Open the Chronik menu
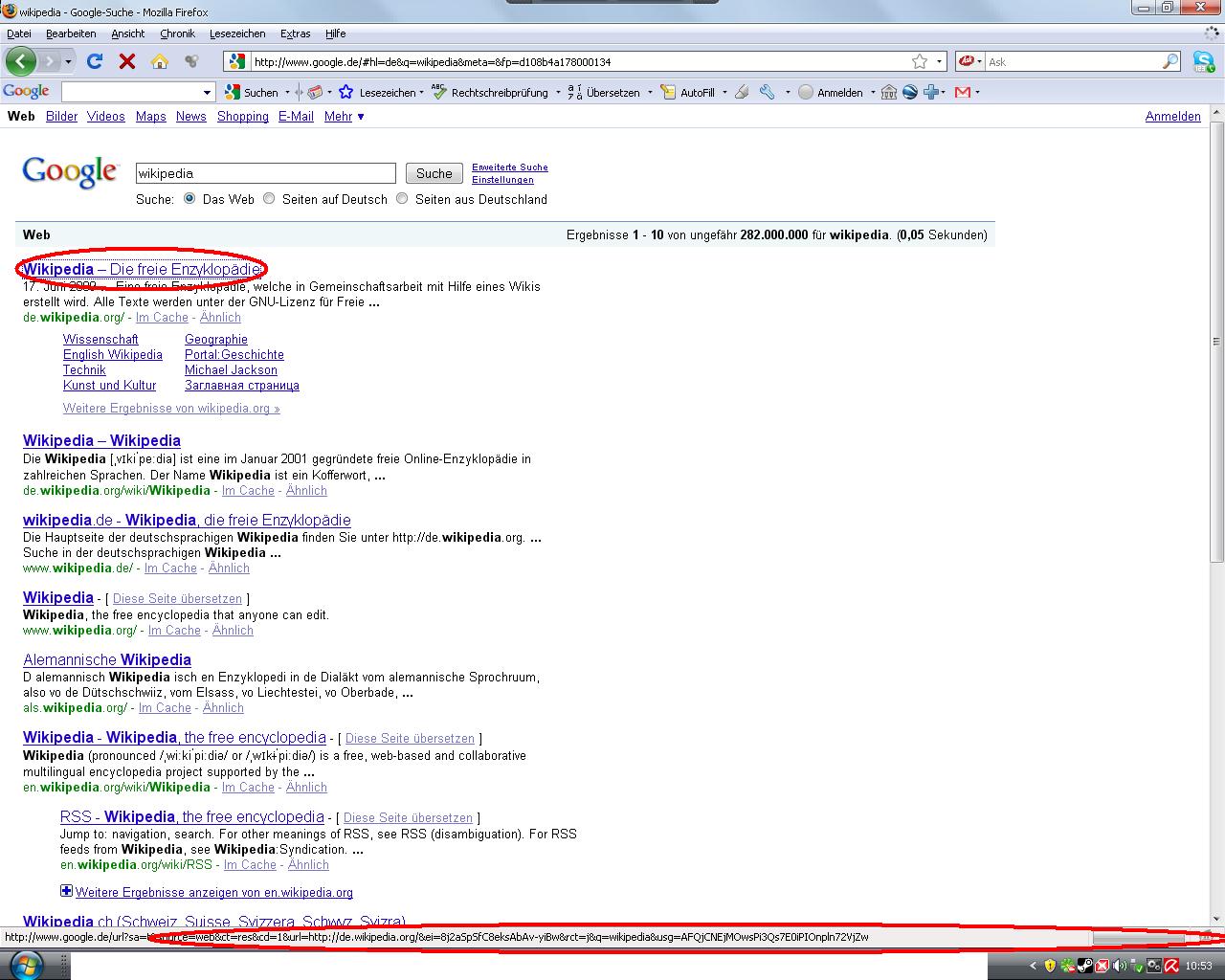 point(177,33)
